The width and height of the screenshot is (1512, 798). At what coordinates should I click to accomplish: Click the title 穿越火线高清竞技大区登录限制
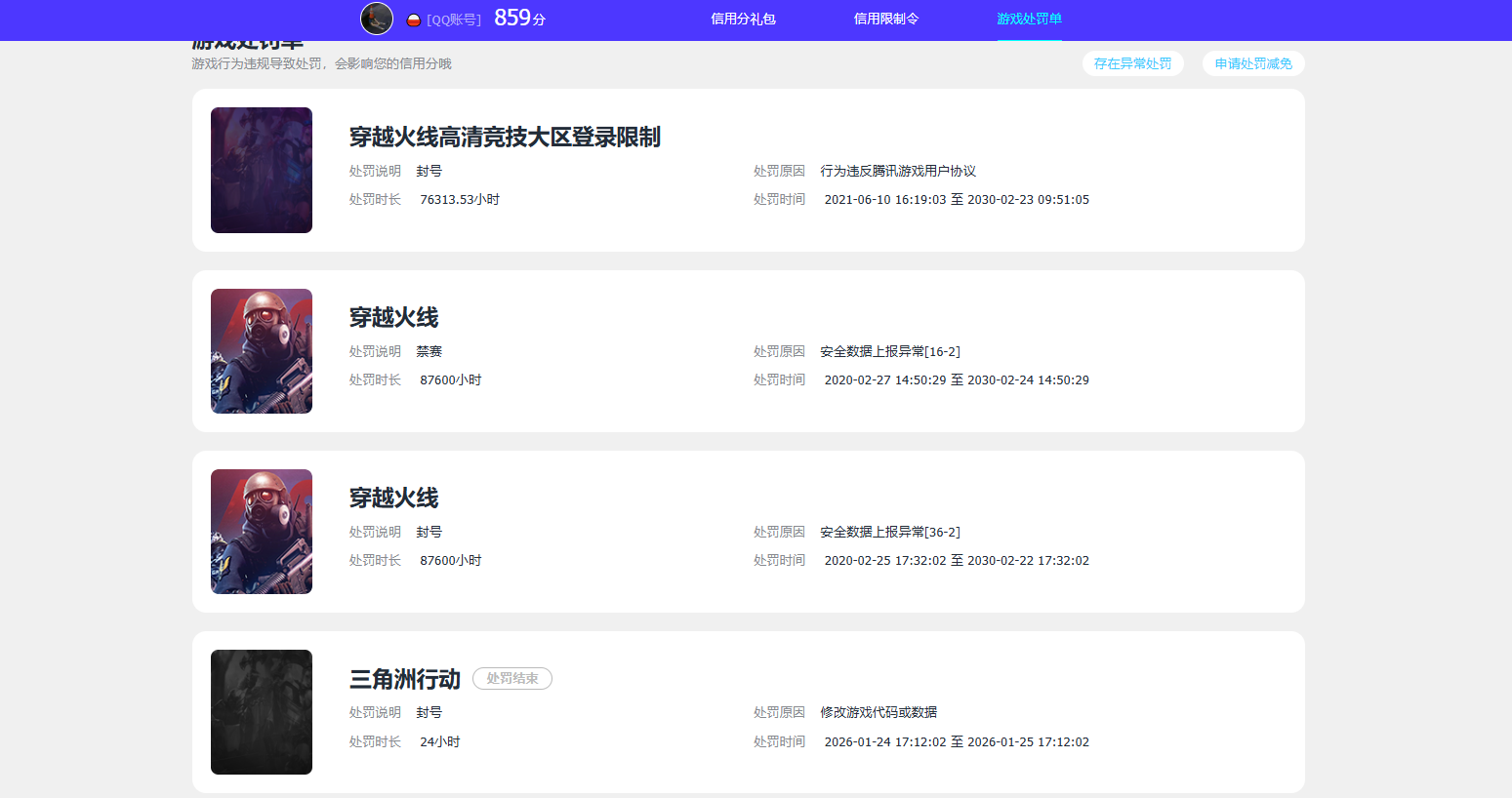pos(505,137)
